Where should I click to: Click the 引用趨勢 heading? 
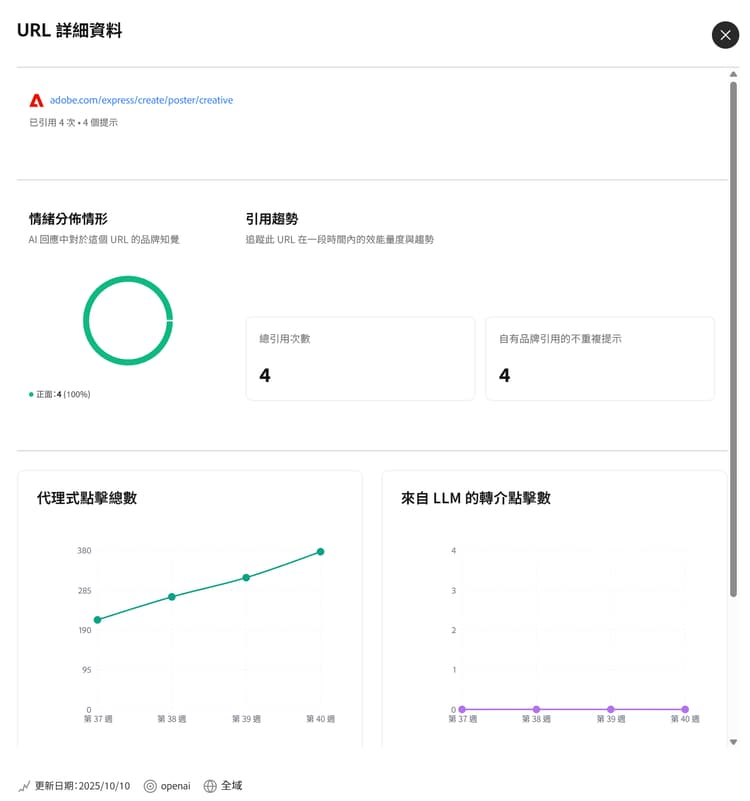[x=272, y=219]
